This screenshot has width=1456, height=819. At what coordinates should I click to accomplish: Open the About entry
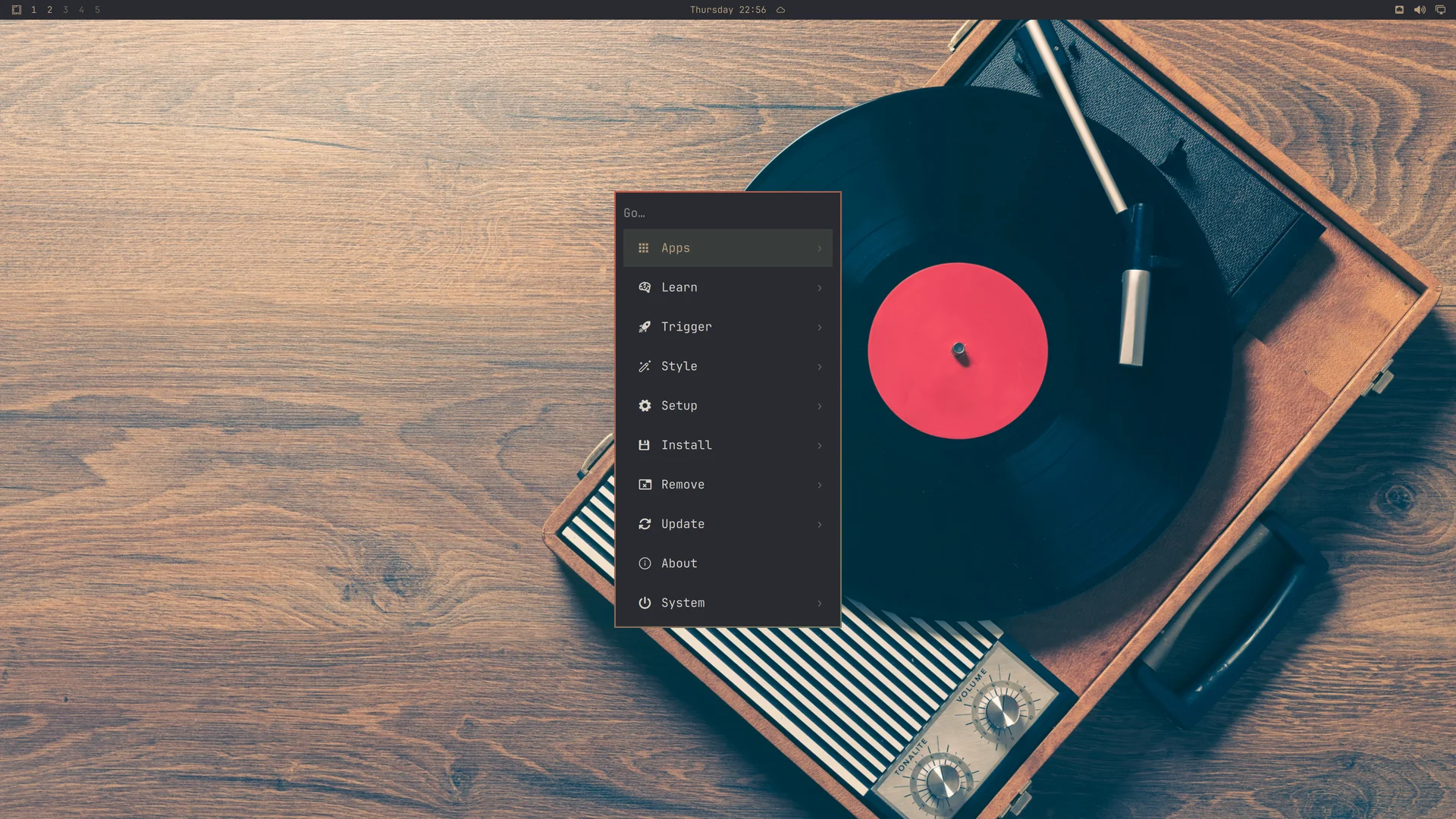(x=728, y=563)
